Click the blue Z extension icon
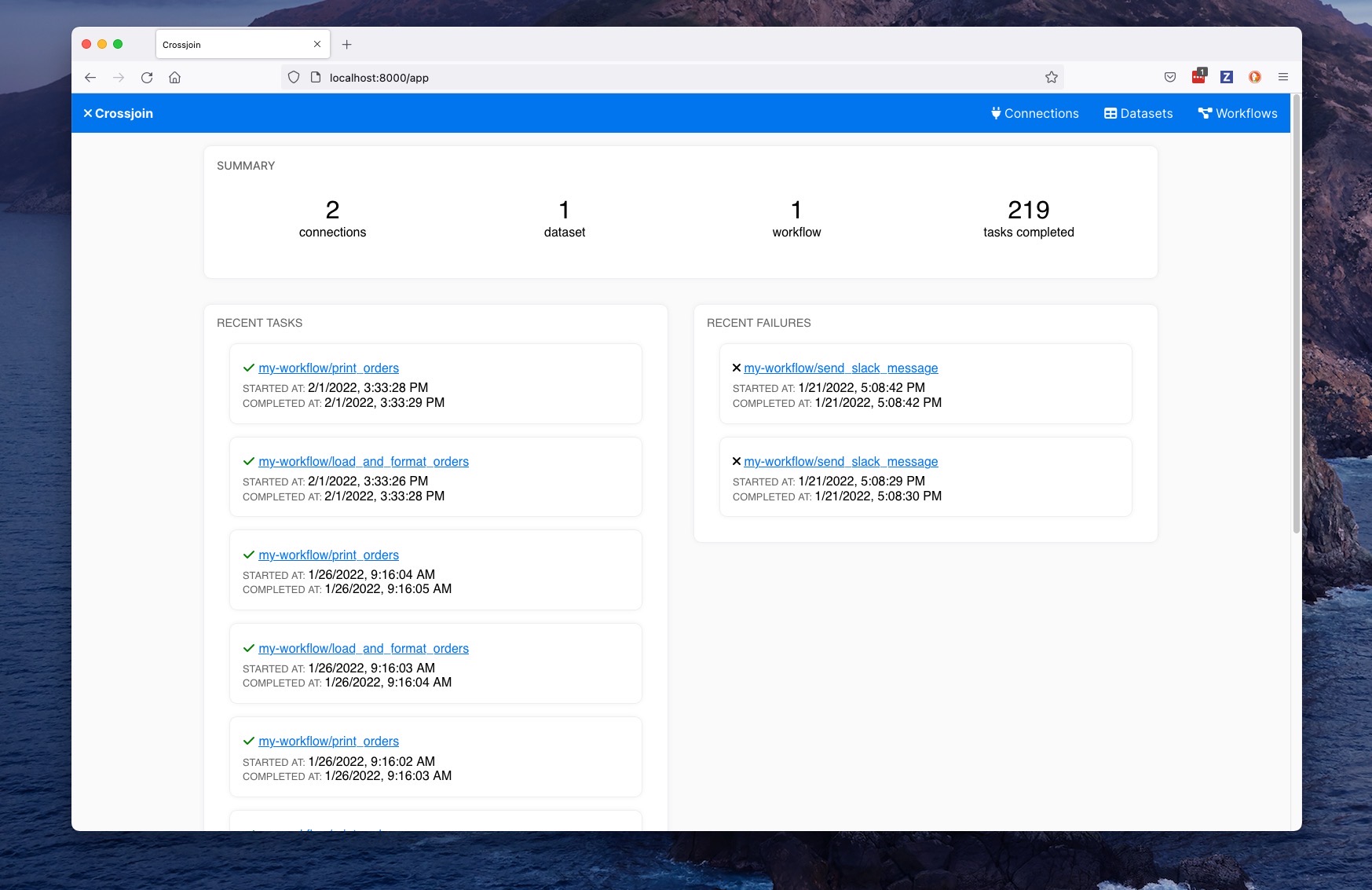The height and width of the screenshot is (890, 1372). (x=1227, y=77)
